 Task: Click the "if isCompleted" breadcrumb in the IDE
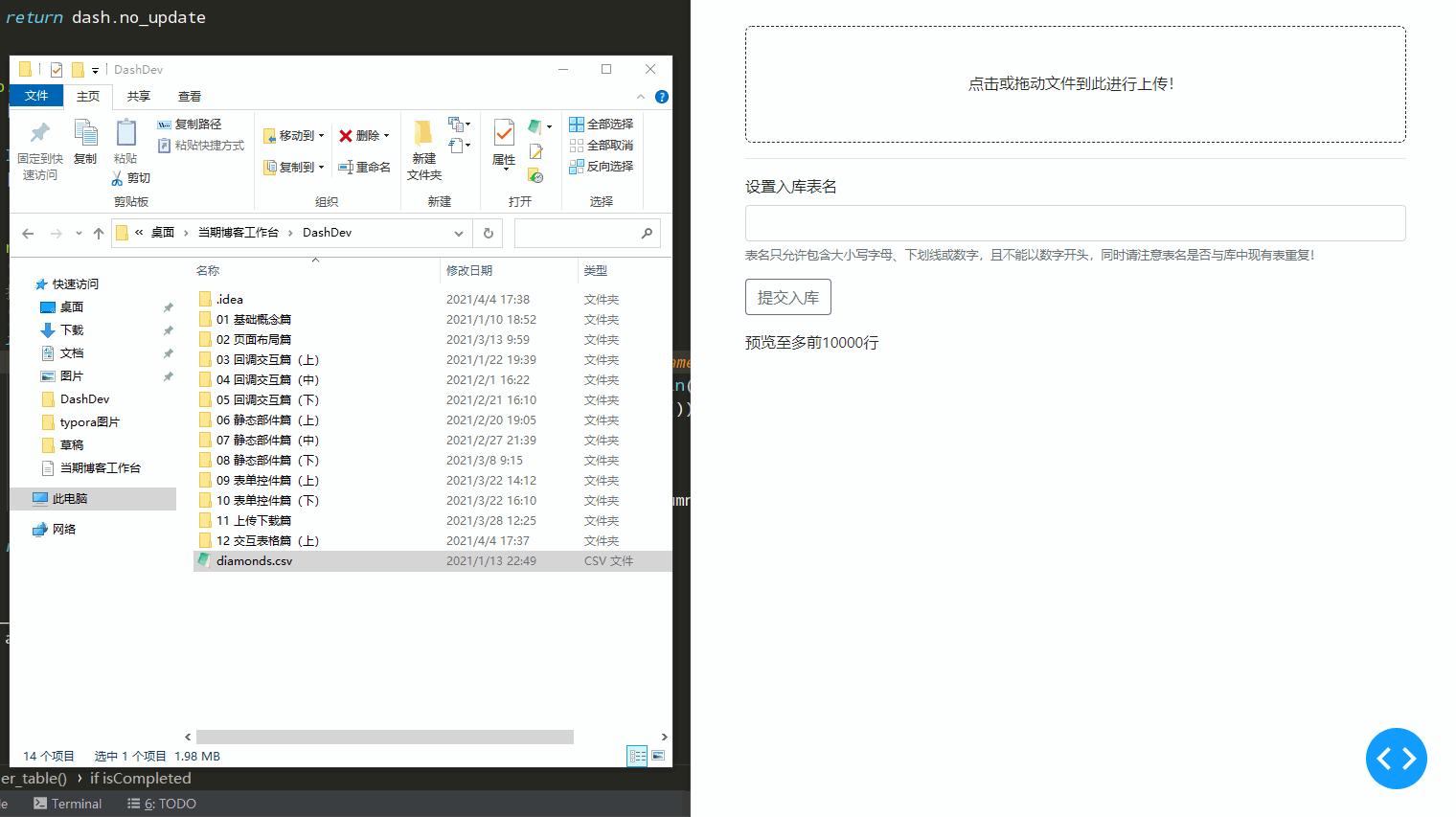pyautogui.click(x=141, y=779)
